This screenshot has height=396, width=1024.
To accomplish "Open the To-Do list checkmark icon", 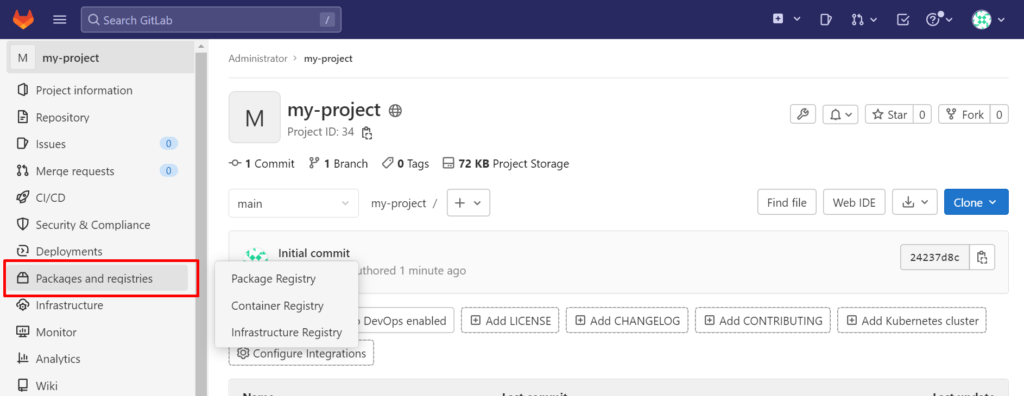I will (903, 20).
